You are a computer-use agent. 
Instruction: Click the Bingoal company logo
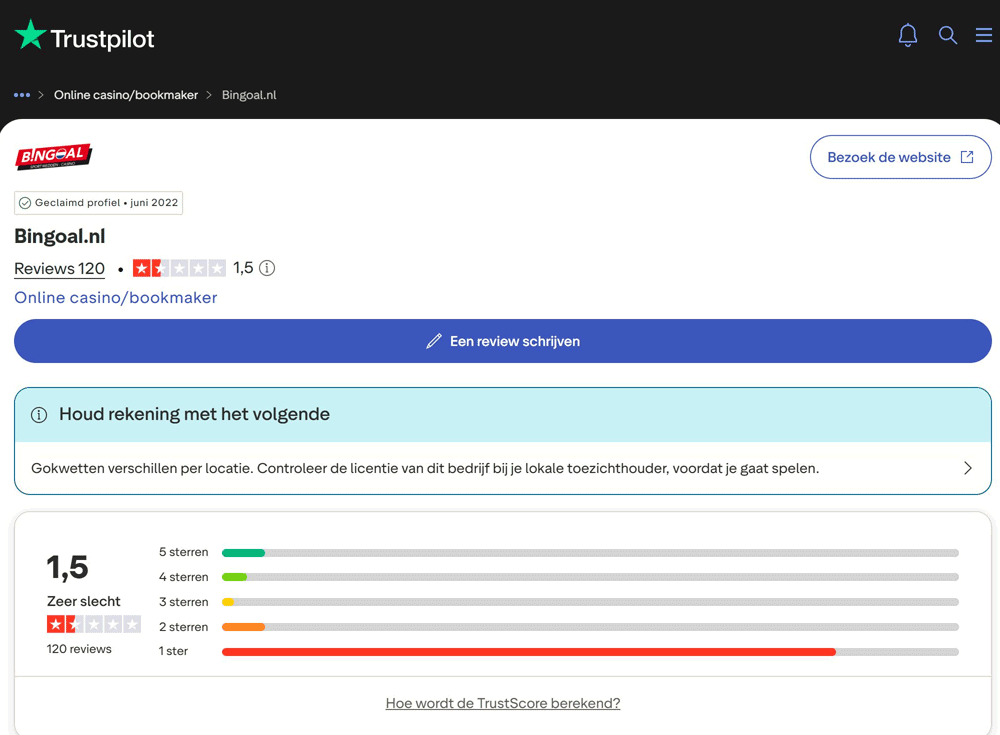point(54,156)
